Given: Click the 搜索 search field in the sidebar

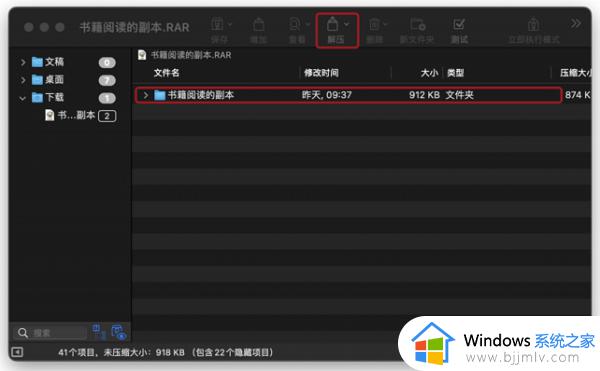Looking at the screenshot, I should (x=50, y=333).
